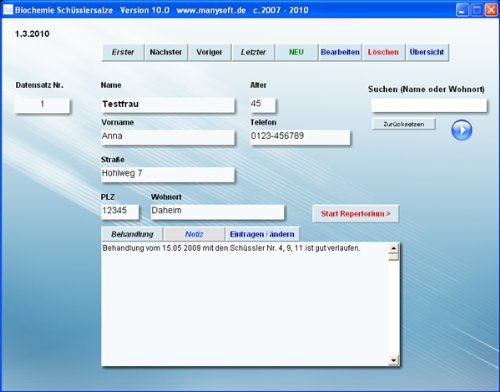Select the Alter field showing 45
Viewport: 500px width, 392px height.
(263, 105)
